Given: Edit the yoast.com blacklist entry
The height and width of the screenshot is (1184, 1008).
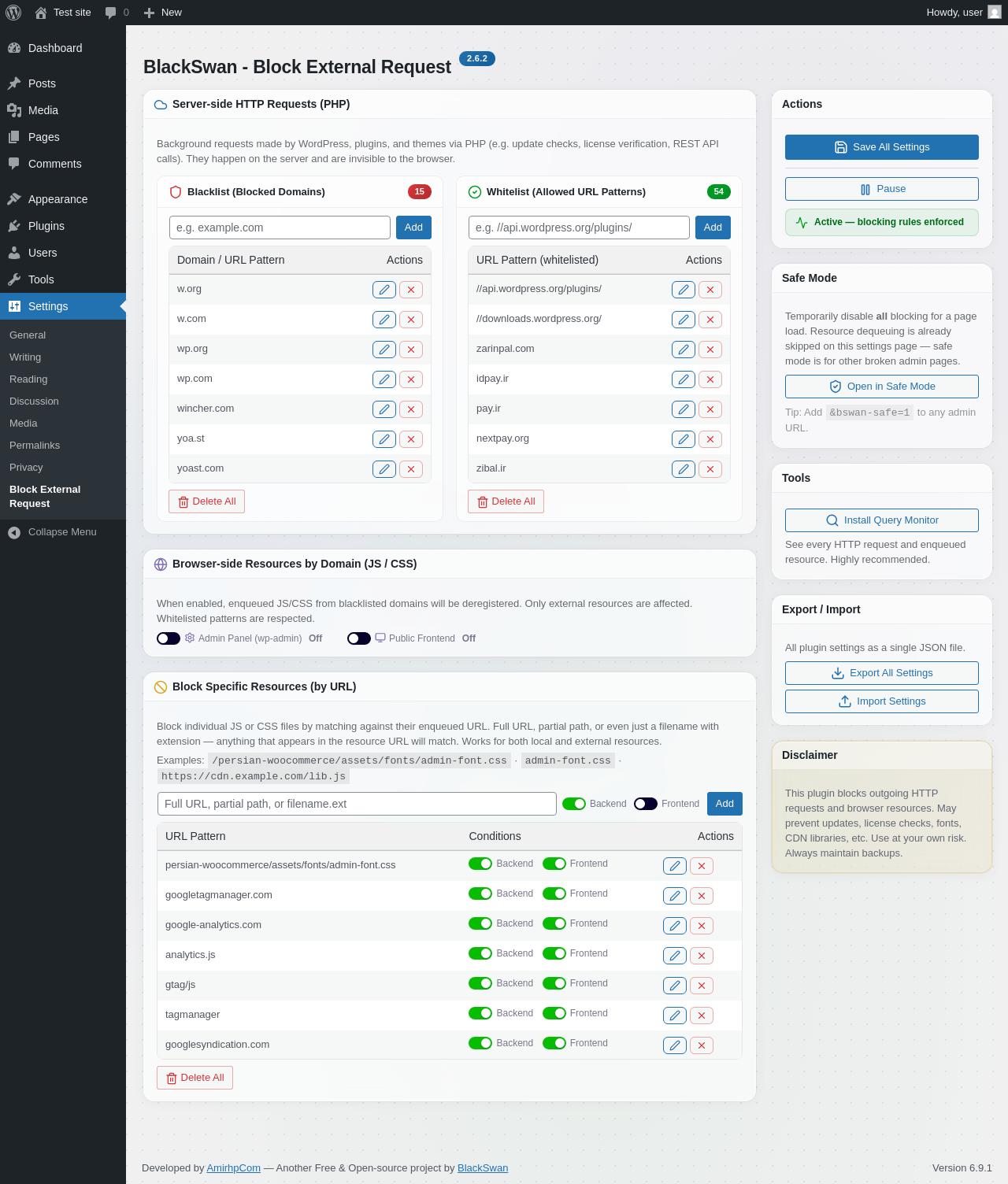Looking at the screenshot, I should [384, 469].
